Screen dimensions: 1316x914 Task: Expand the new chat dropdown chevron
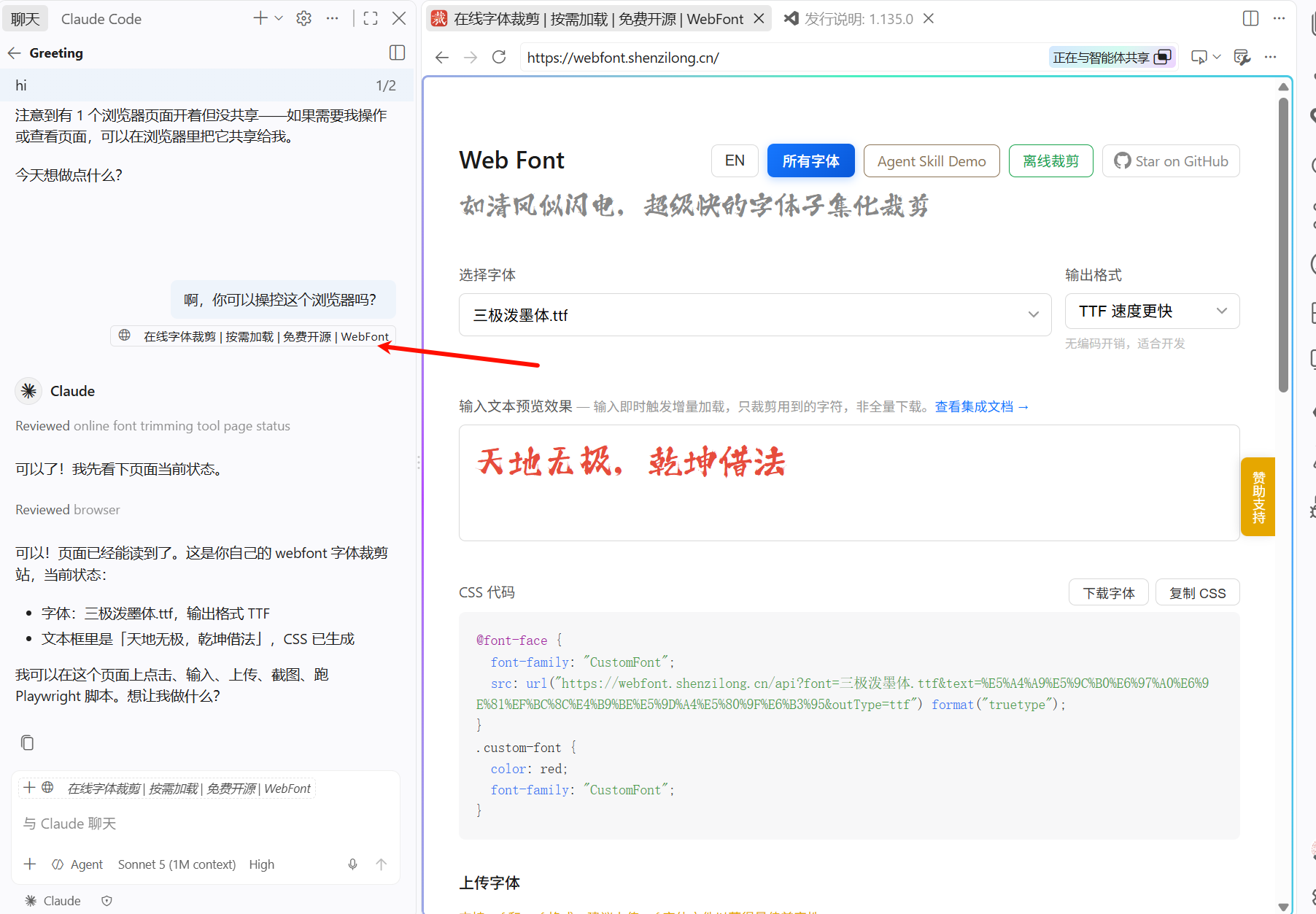[279, 18]
